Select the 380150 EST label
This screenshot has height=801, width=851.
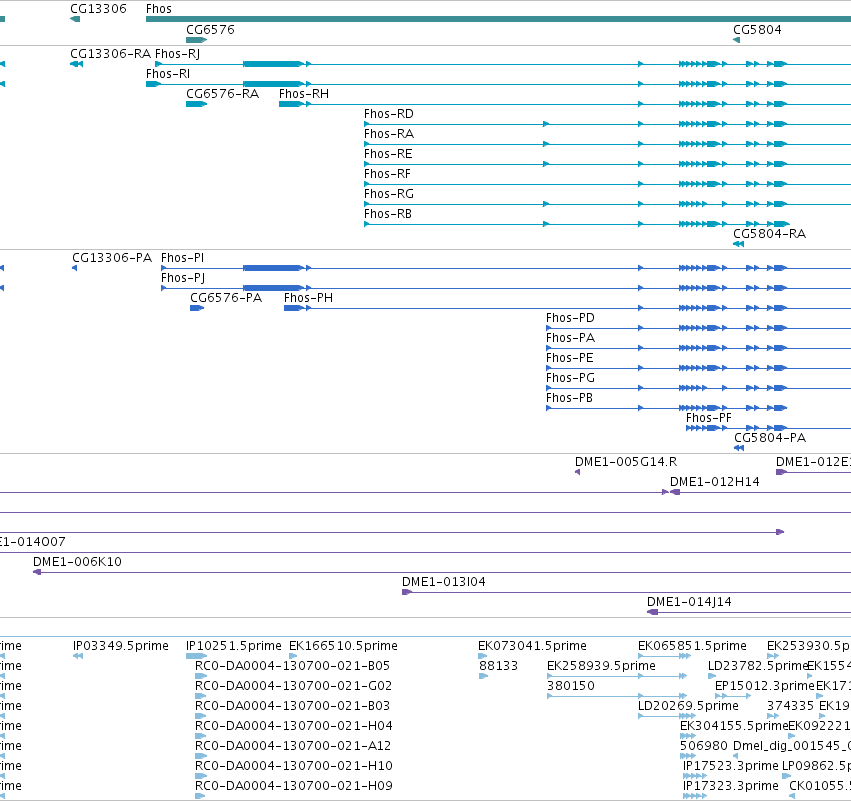coord(570,686)
